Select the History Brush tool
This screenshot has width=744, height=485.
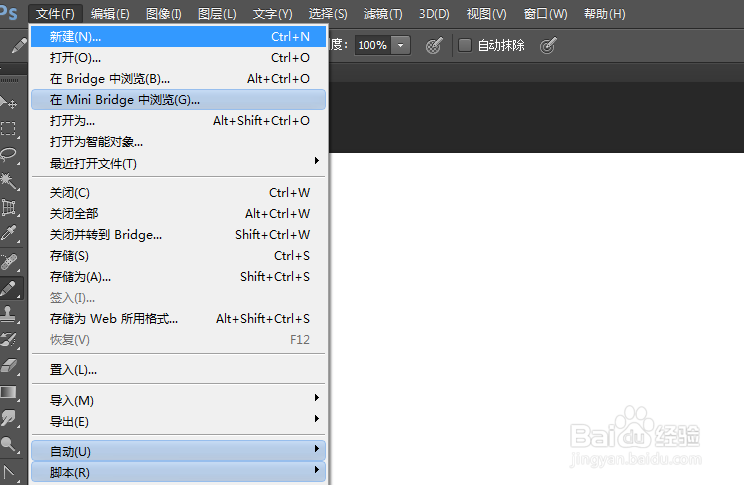pyautogui.click(x=9, y=340)
